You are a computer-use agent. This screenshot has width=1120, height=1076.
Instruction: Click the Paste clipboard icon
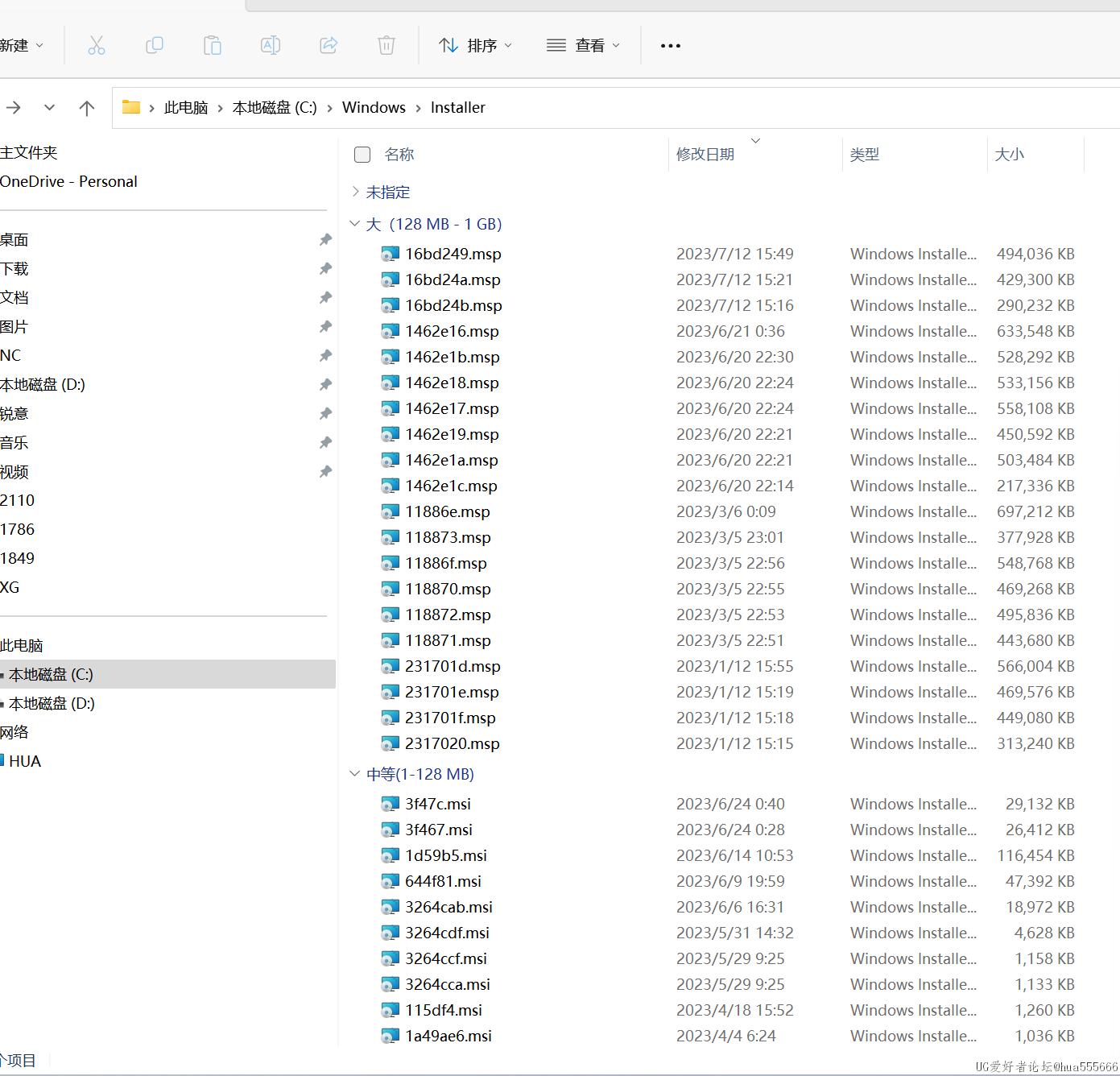click(x=213, y=45)
